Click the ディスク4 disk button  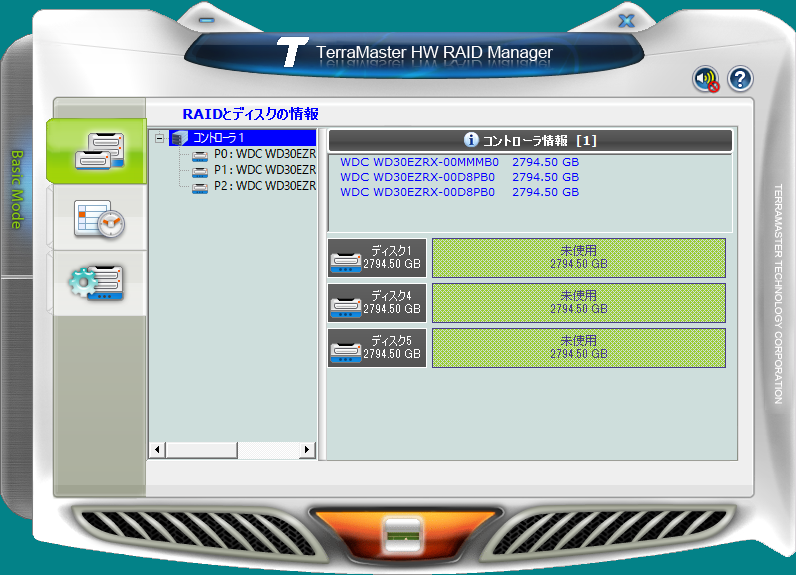pos(377,303)
